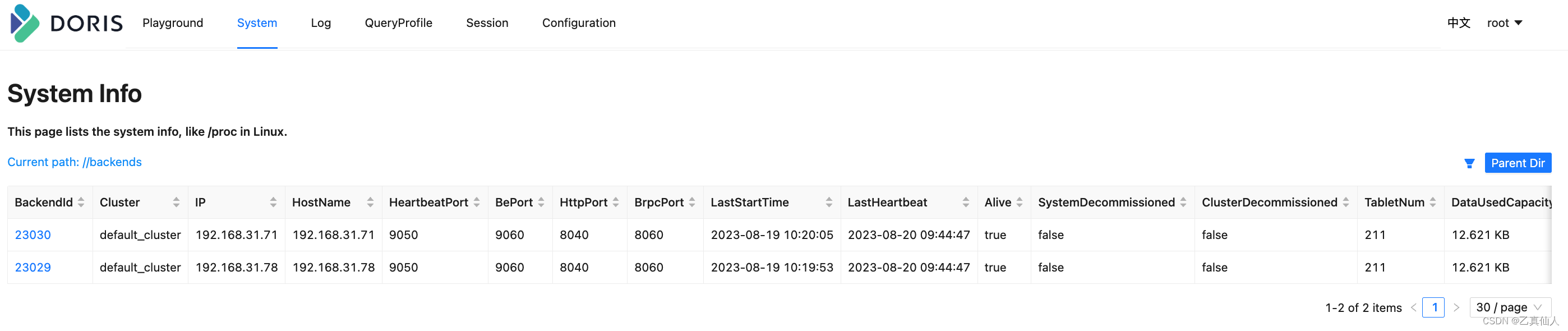The height and width of the screenshot is (331, 1568).
Task: Sort table by BackendId column
Action: [81, 203]
